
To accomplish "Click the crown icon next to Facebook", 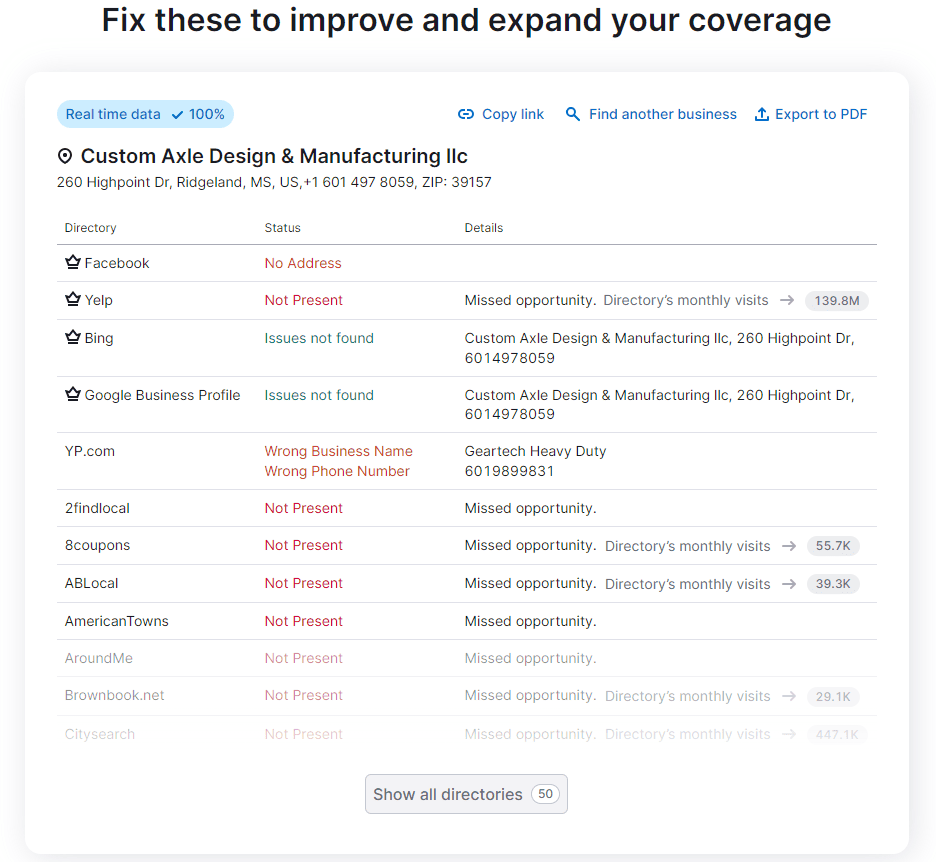I will [73, 262].
